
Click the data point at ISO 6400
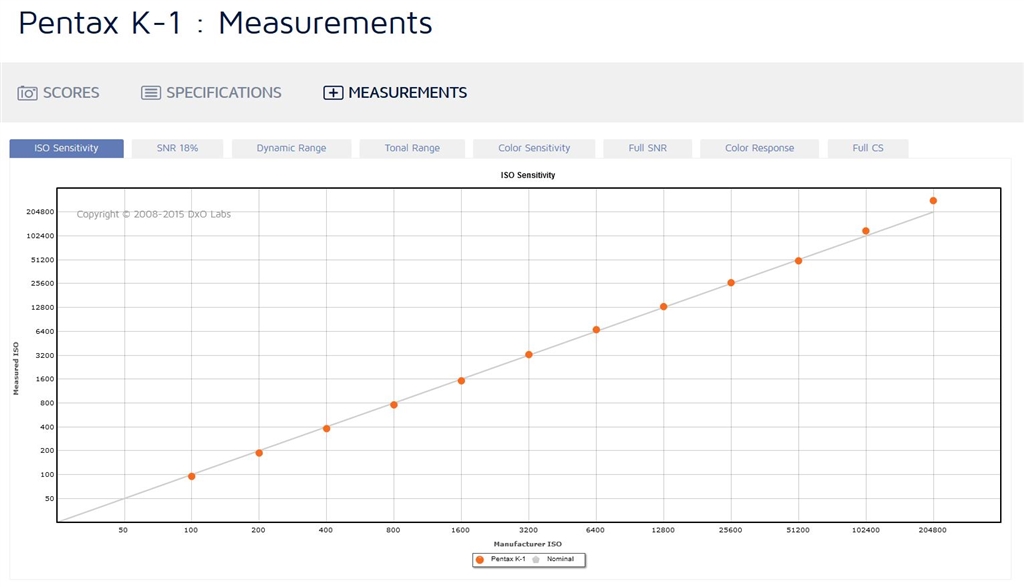pyautogui.click(x=596, y=330)
